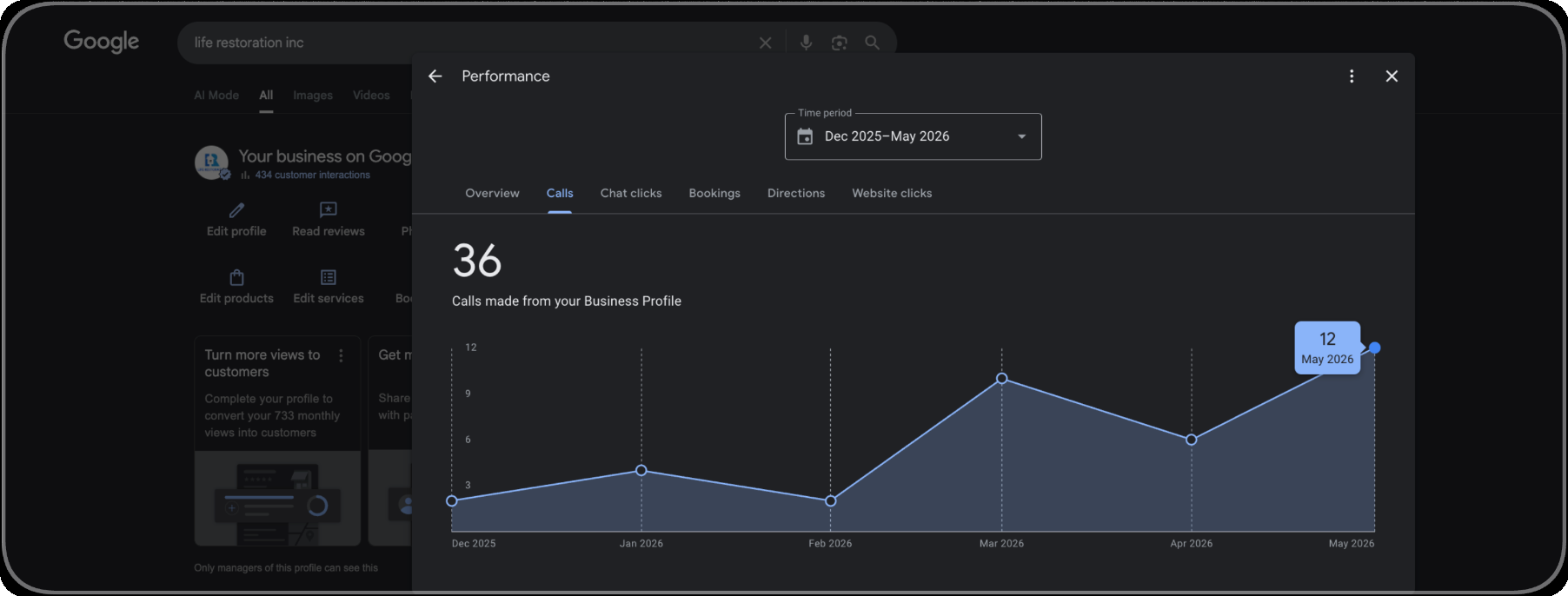The width and height of the screenshot is (1568, 596).
Task: Click the Edit products bag icon
Action: point(236,277)
